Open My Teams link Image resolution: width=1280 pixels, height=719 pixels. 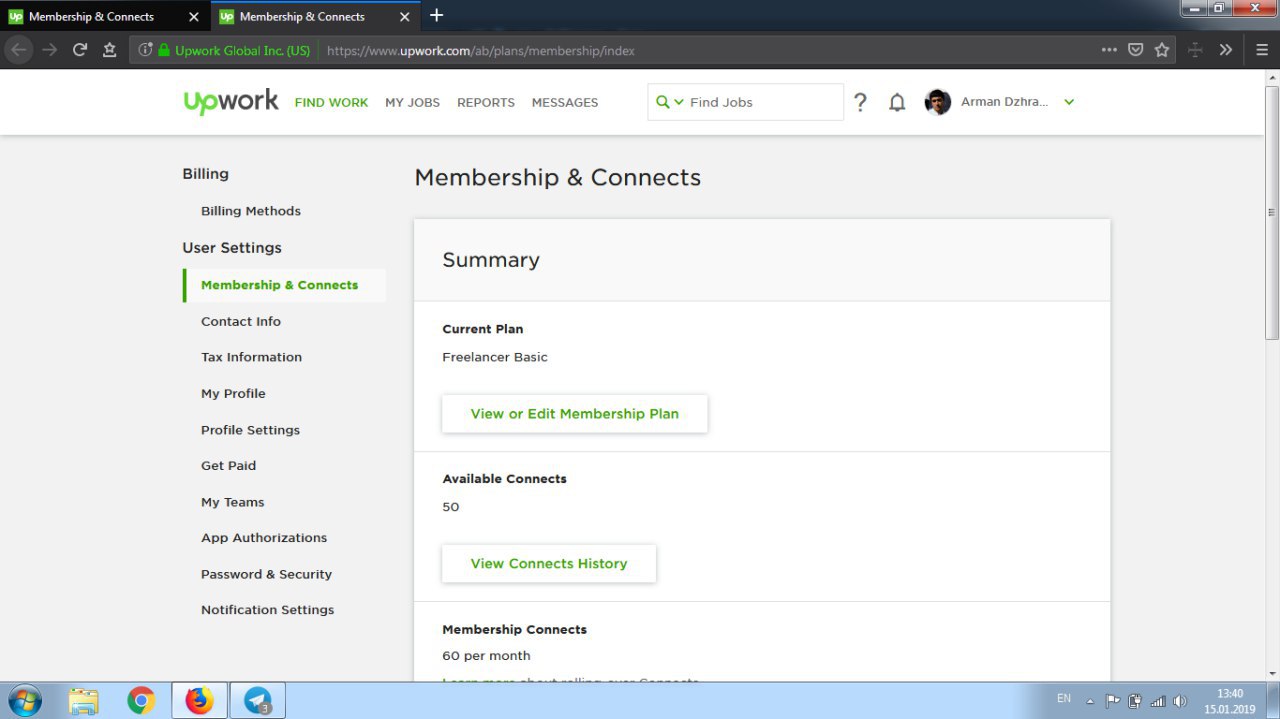233,502
